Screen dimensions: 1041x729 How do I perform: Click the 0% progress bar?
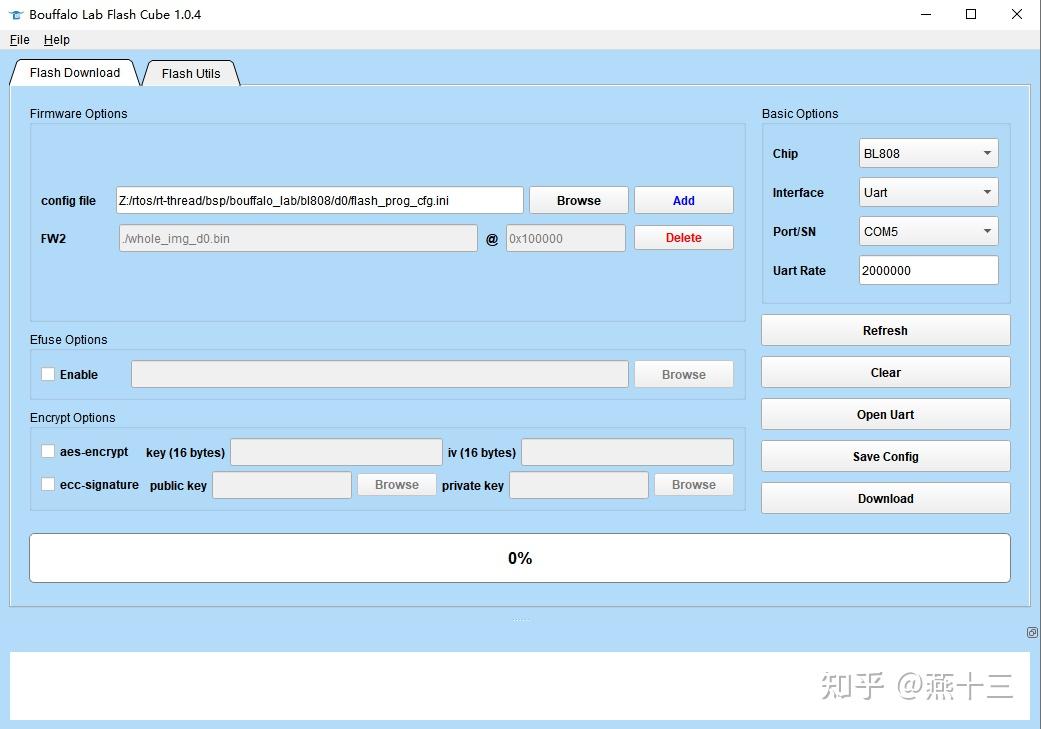tap(520, 558)
